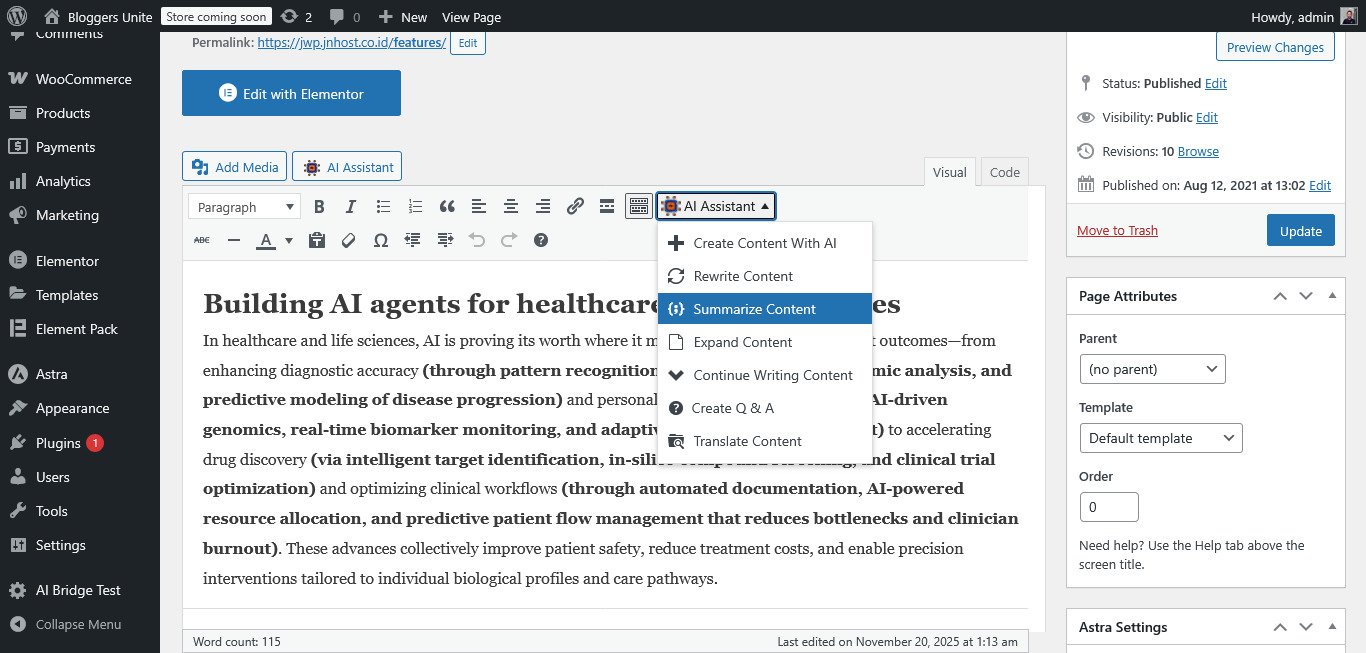Click the Move to Trash link
The image size is (1366, 653).
pos(1117,230)
